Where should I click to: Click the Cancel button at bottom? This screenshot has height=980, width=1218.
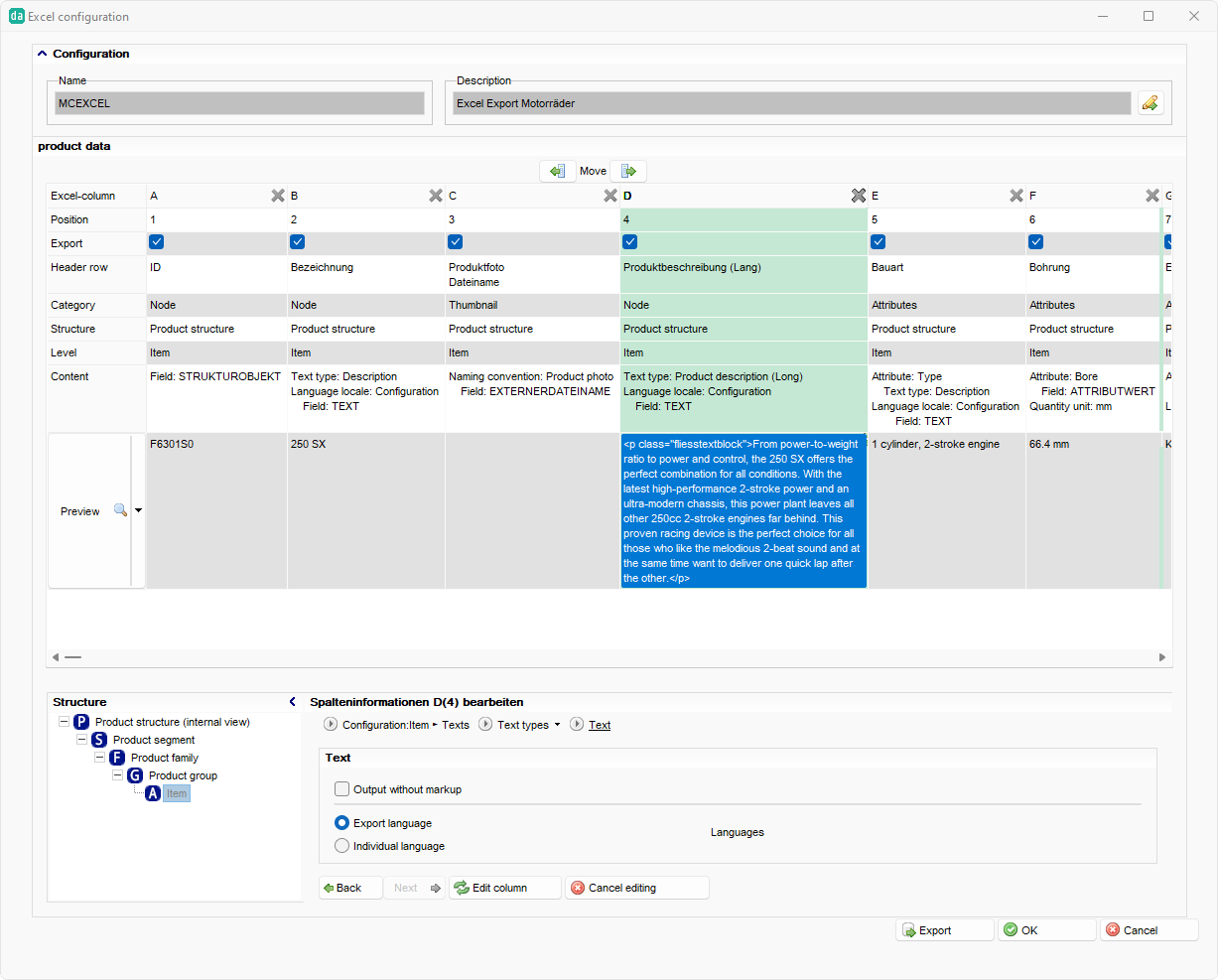tap(1149, 930)
